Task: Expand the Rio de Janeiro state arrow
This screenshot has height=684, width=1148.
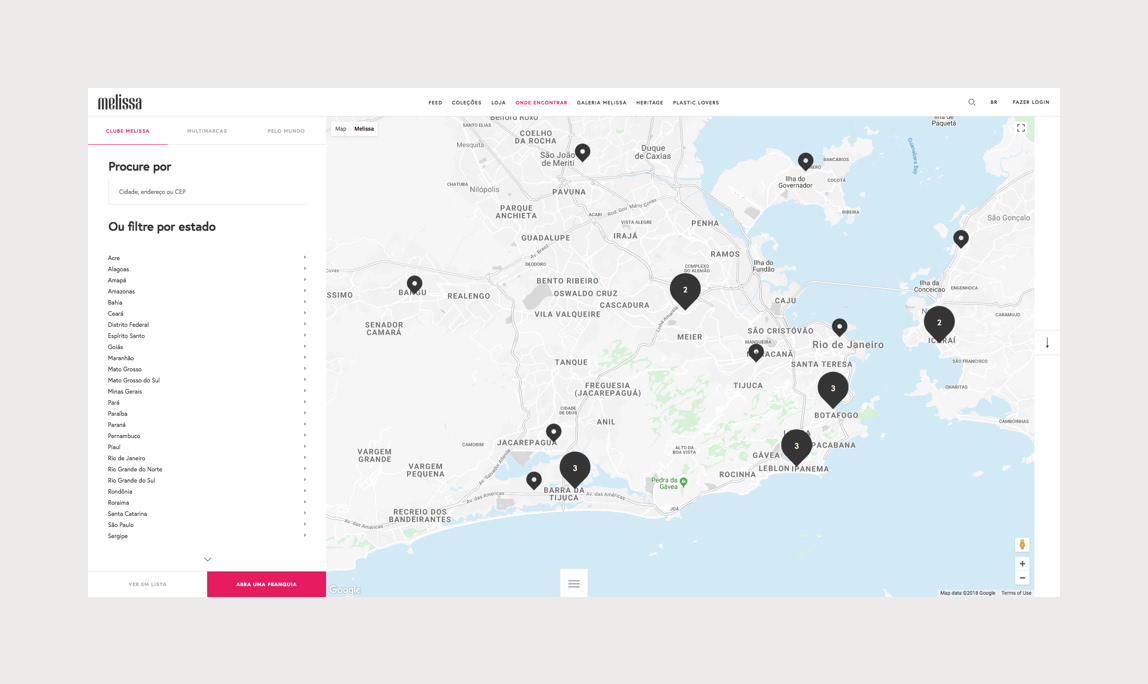Action: 305,458
